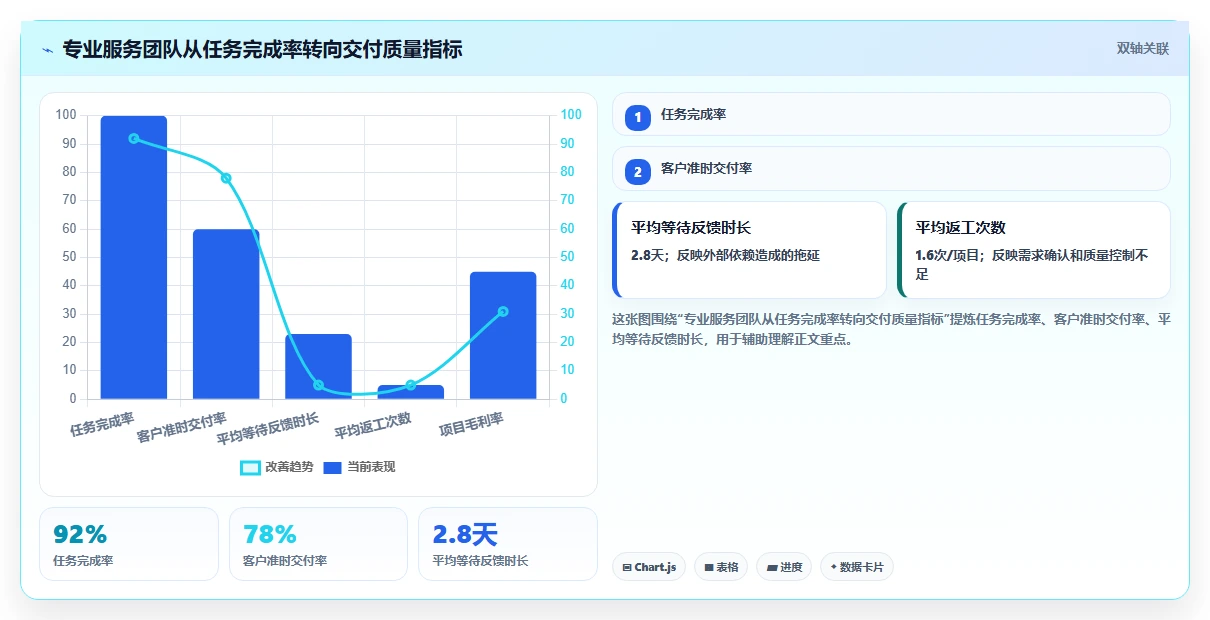Click the 平均等待反馈时长 axis label

268,428
